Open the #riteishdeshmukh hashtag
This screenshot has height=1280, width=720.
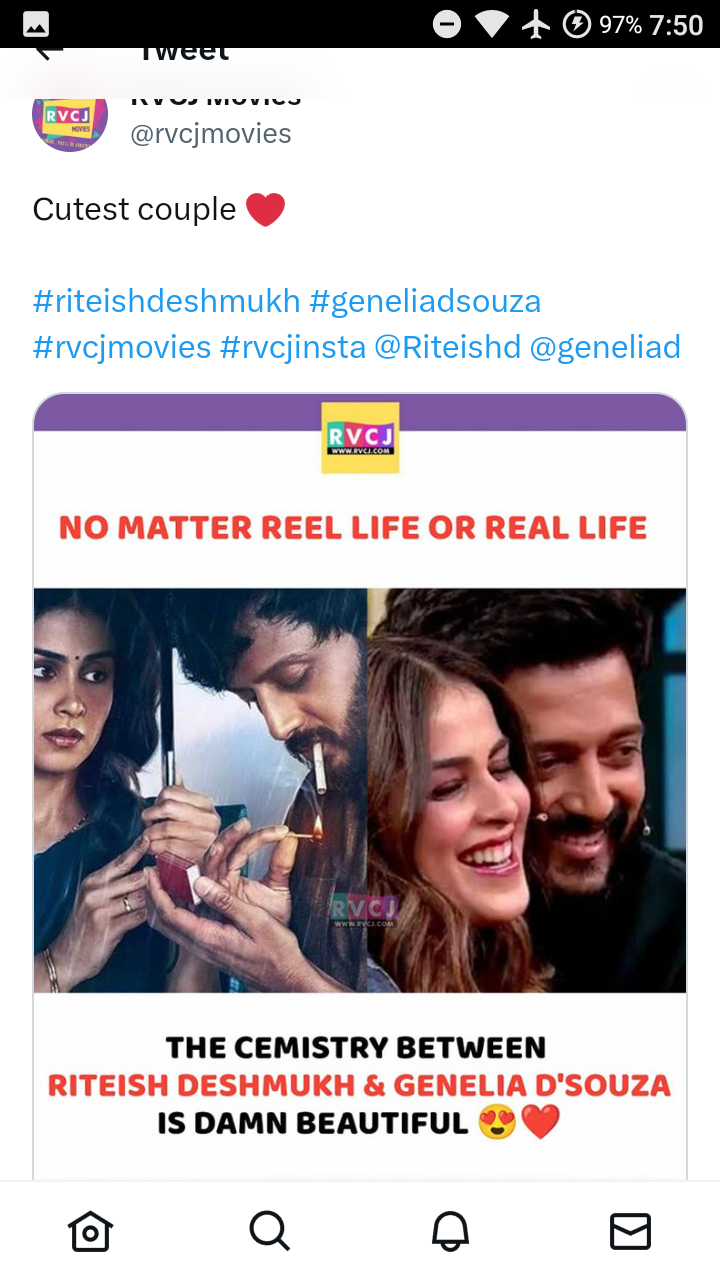(x=166, y=301)
